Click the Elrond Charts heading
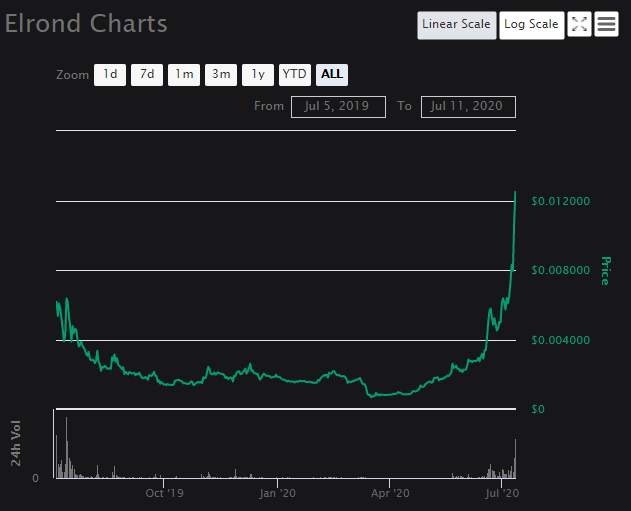The height and width of the screenshot is (511, 631). click(x=86, y=23)
